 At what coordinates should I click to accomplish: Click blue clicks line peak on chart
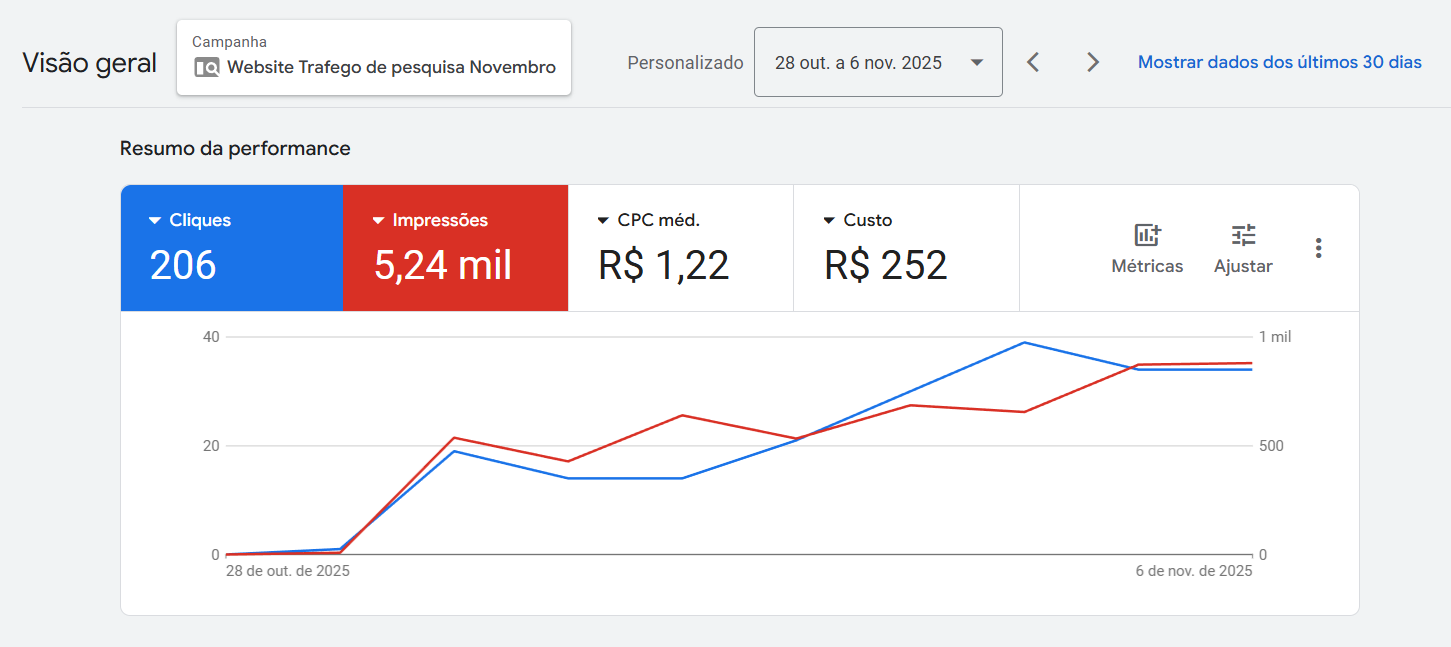point(1024,343)
